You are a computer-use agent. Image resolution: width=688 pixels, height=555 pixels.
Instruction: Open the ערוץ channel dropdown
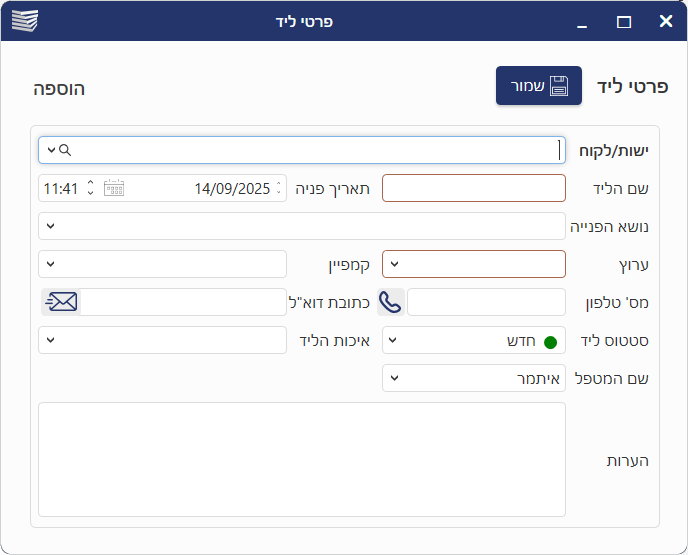[x=395, y=264]
